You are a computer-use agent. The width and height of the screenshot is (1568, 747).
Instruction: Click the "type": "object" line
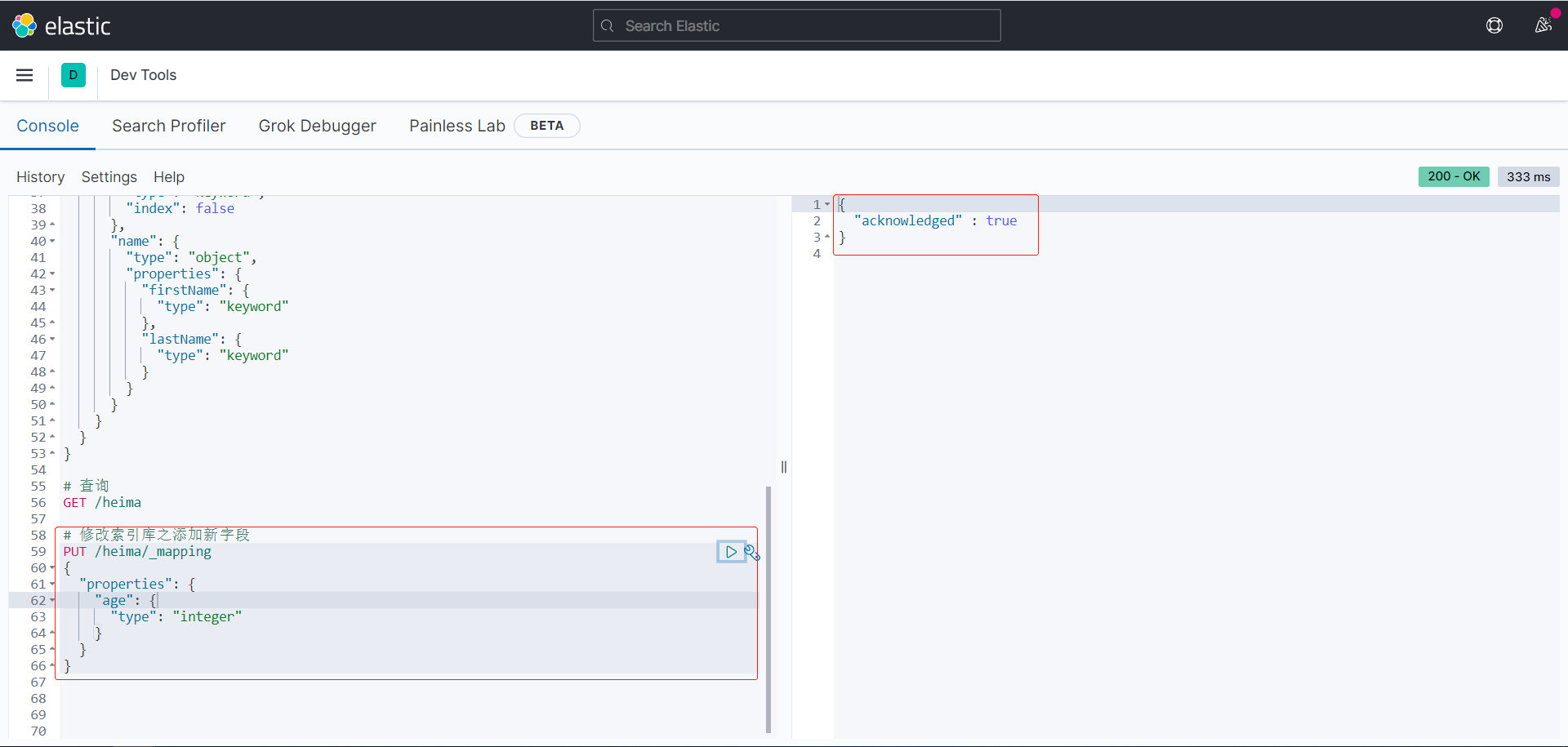coord(192,258)
